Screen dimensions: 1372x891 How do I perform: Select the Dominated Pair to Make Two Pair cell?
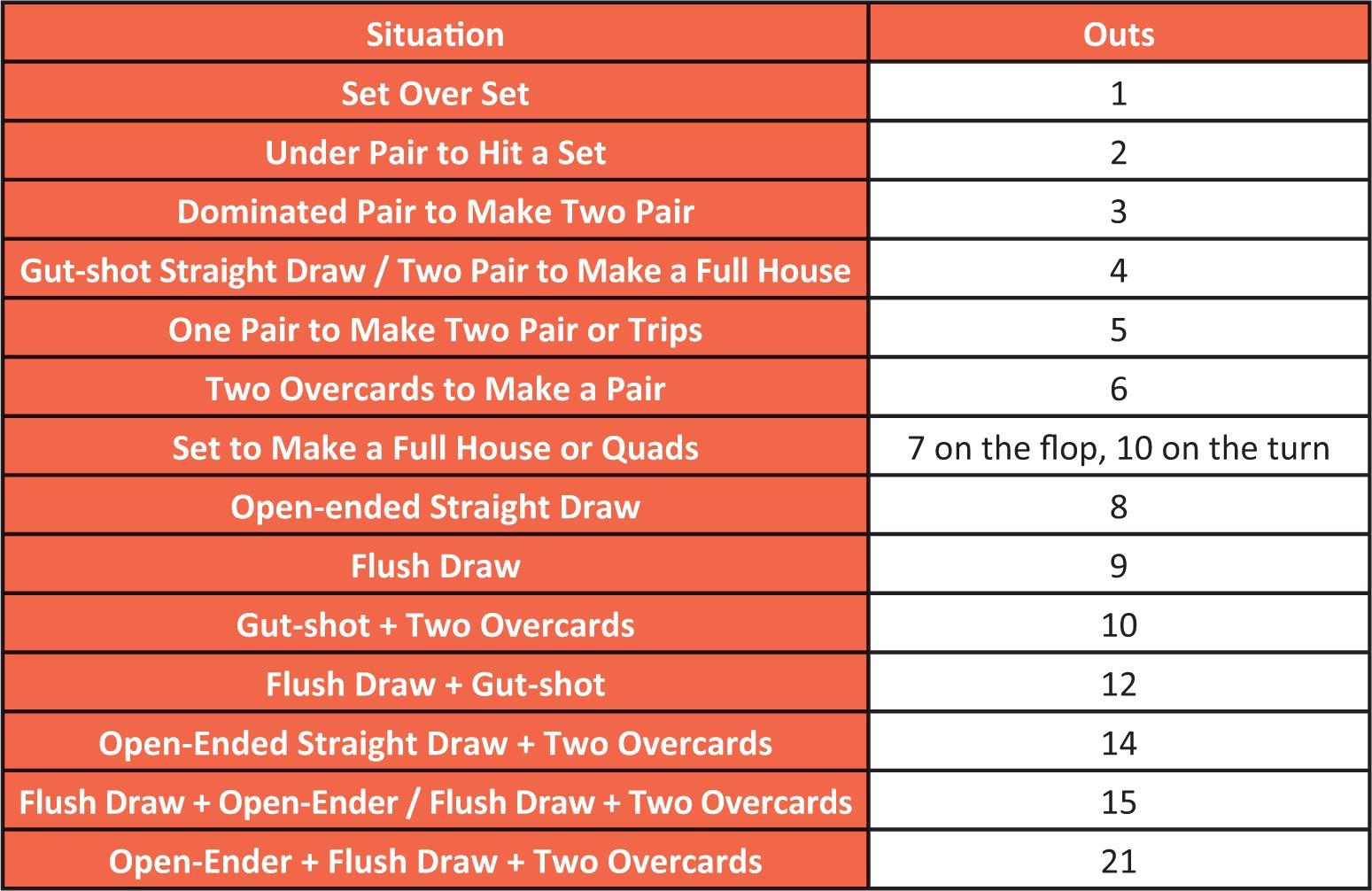tap(435, 212)
